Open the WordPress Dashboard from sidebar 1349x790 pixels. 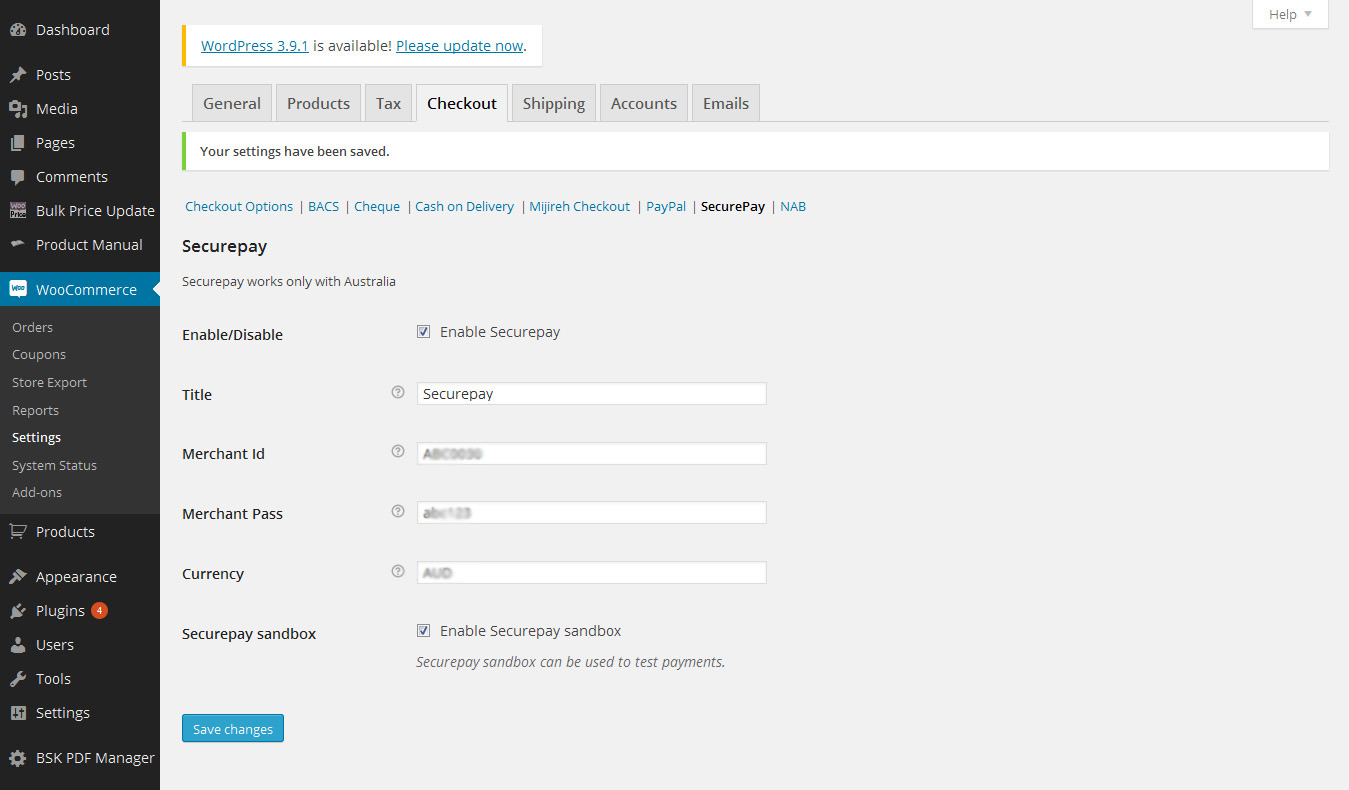[60, 29]
